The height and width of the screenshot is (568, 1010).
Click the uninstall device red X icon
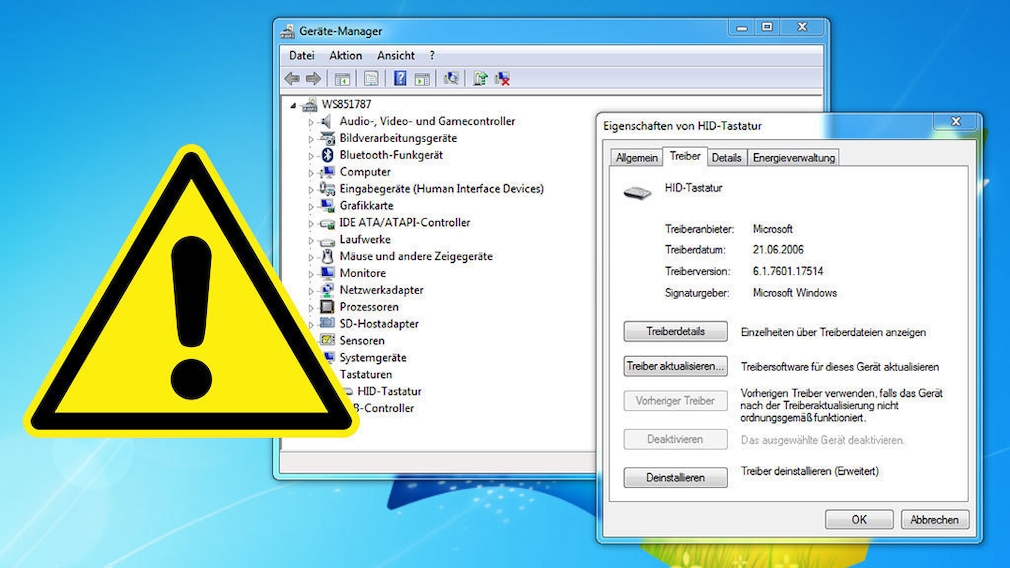[x=502, y=79]
